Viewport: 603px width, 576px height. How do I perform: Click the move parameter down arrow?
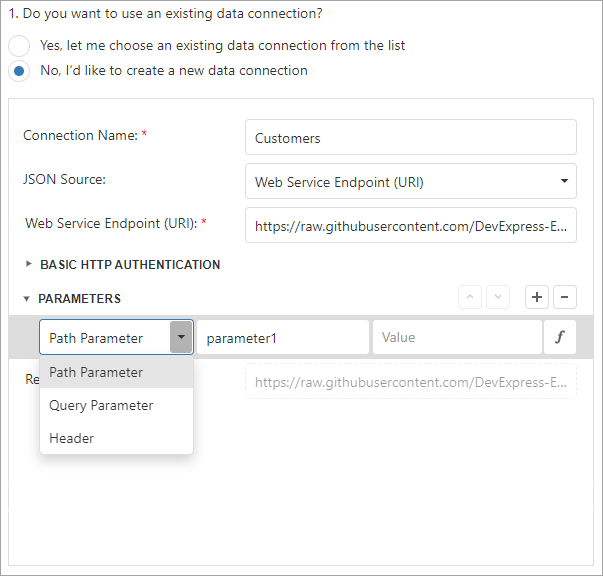click(498, 297)
